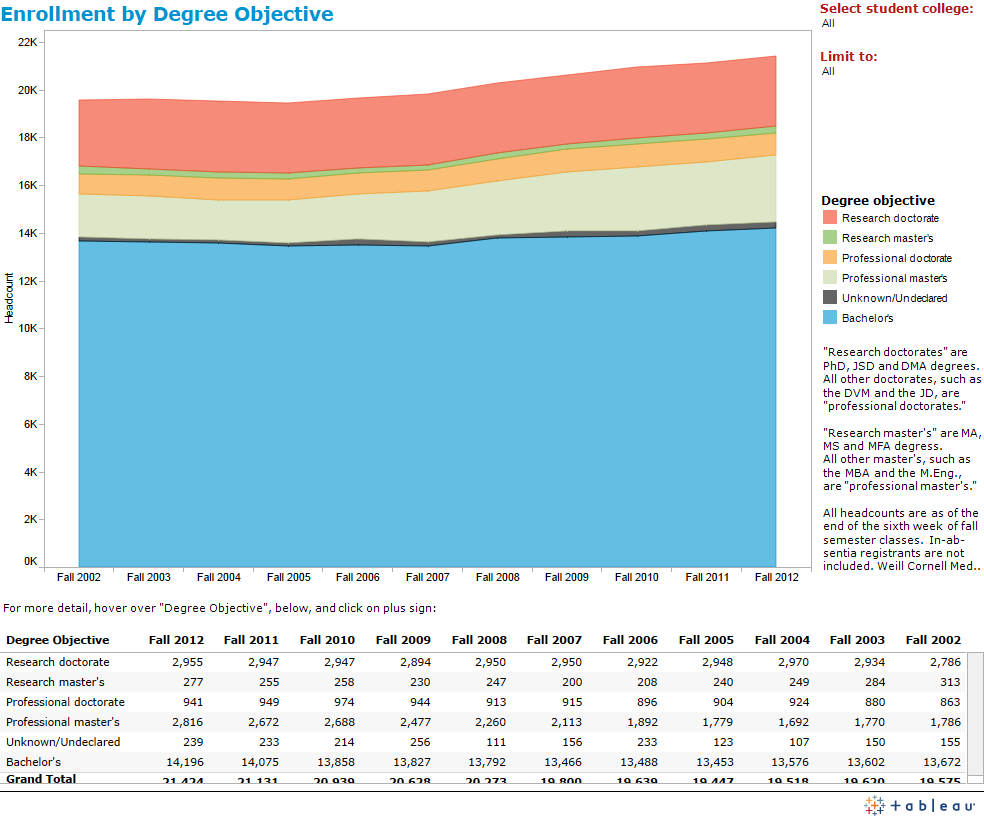Click the Fall 2006 column header
984x820 pixels.
point(630,640)
